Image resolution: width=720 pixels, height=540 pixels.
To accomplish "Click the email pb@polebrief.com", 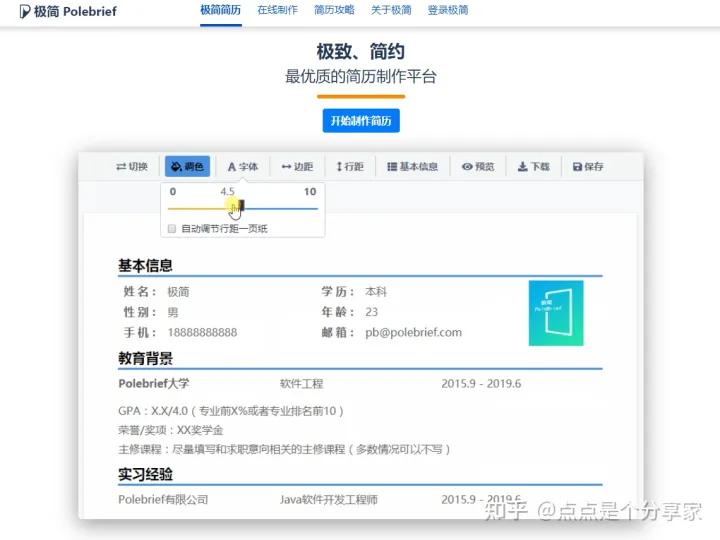I will [x=413, y=332].
